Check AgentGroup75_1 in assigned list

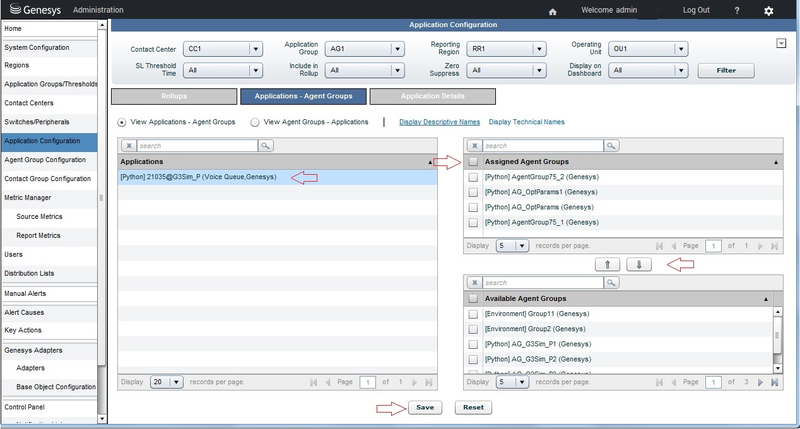pos(473,222)
